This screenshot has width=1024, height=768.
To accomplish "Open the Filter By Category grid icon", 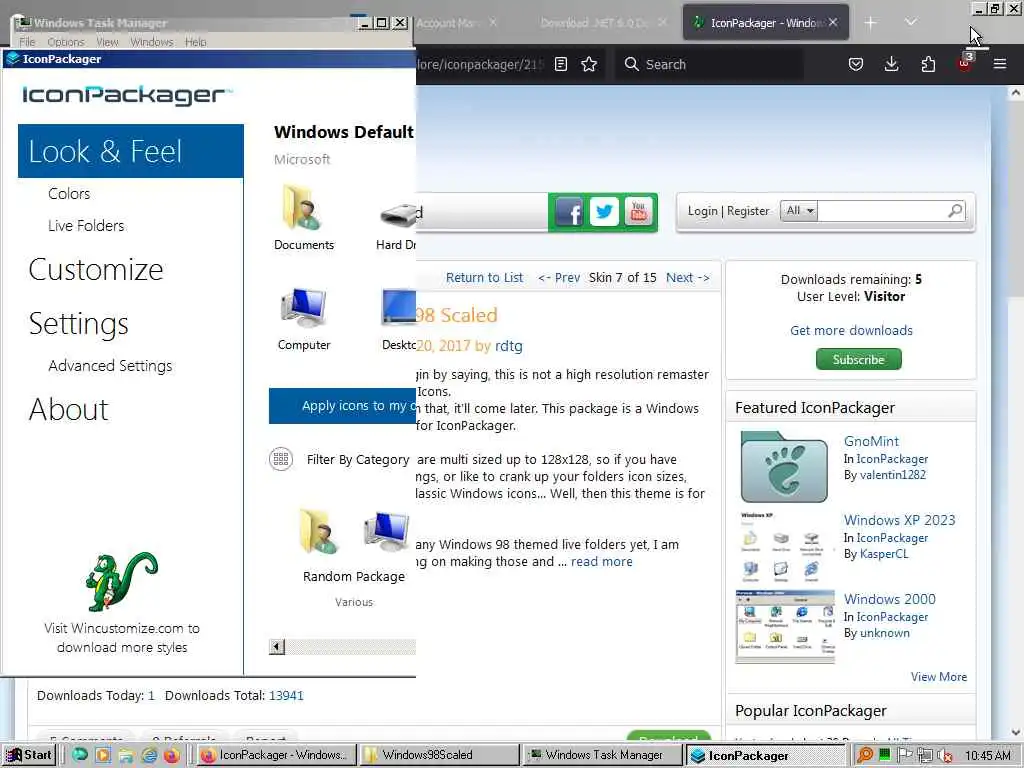I will (281, 460).
